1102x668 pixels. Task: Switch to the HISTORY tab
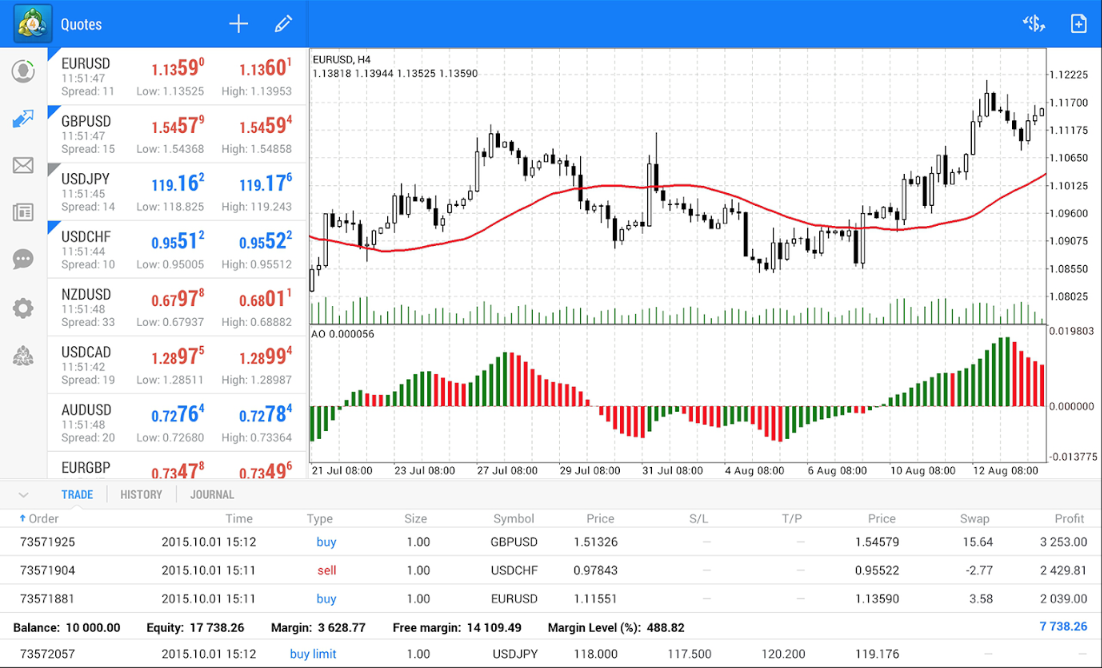coord(141,494)
